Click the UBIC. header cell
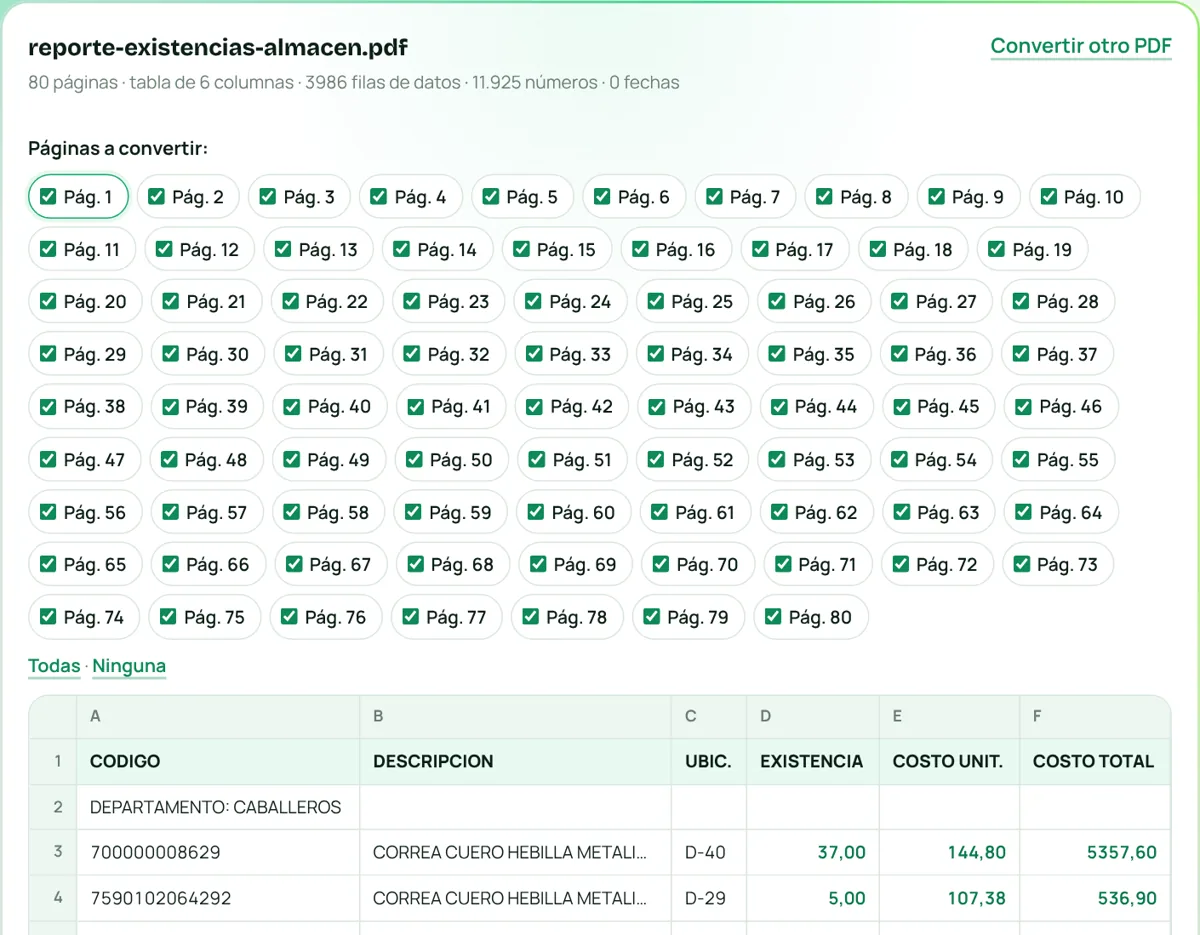Viewport: 1200px width, 935px height. coord(709,761)
